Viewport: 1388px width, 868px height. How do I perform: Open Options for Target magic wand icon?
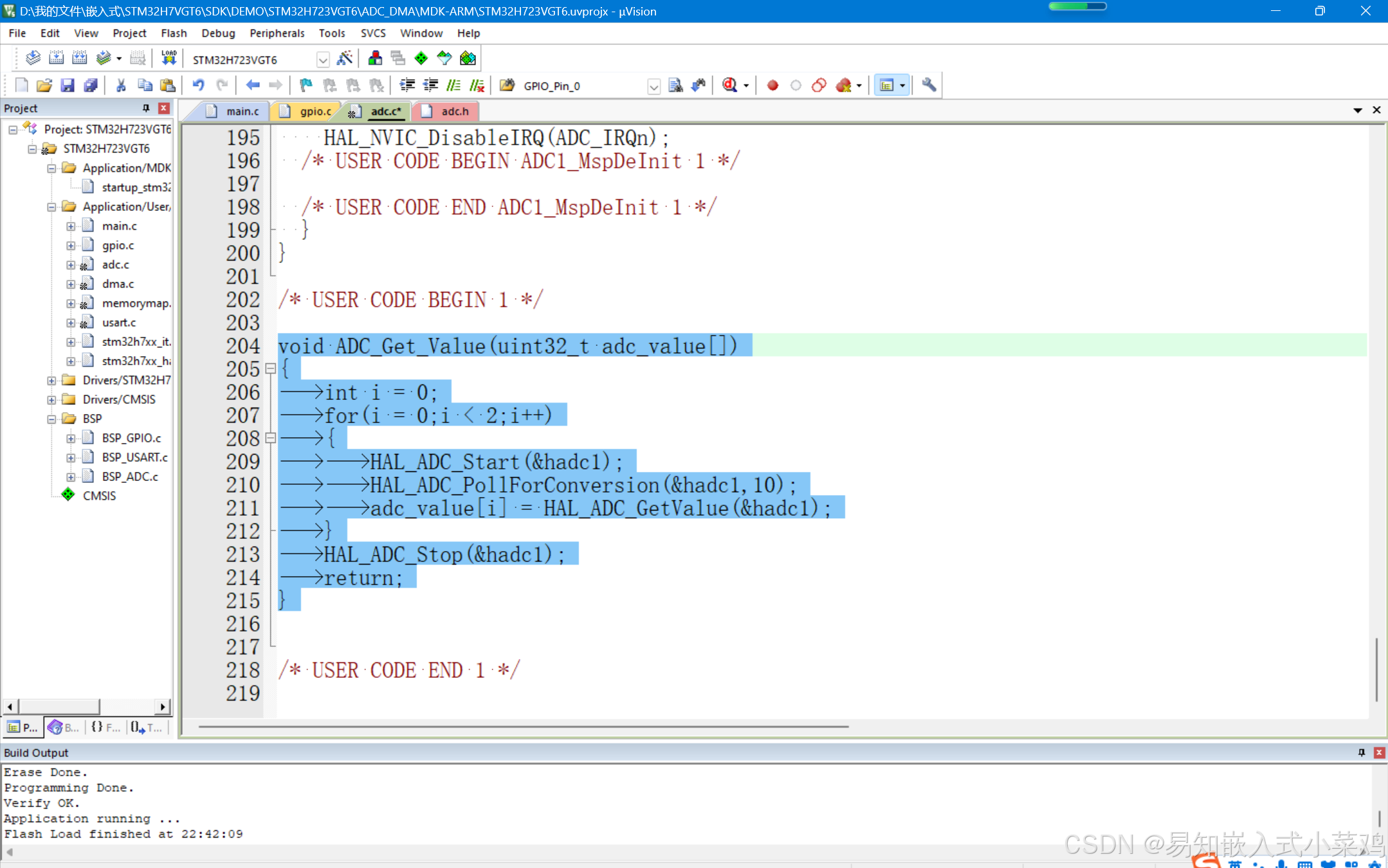tap(345, 59)
